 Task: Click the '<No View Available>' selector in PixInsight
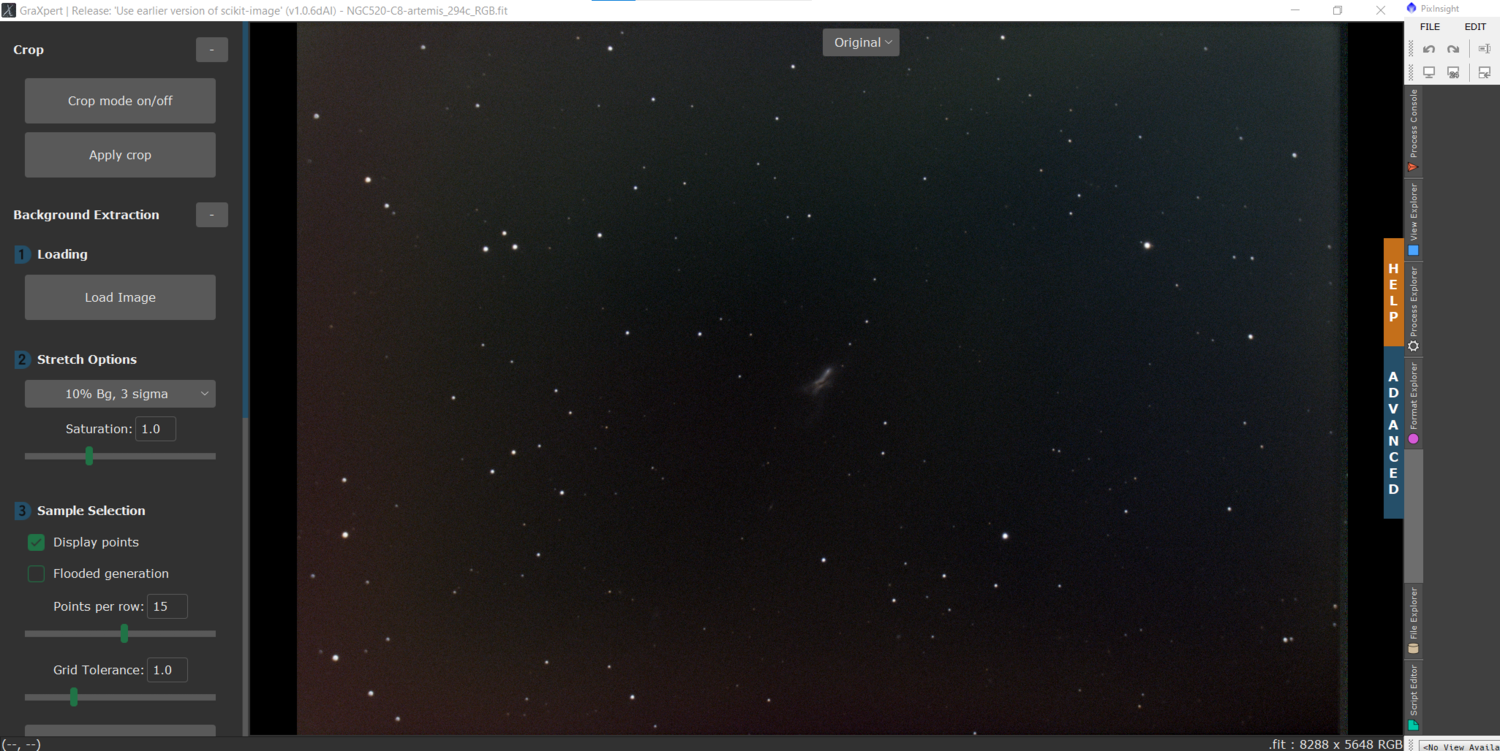(x=1462, y=746)
